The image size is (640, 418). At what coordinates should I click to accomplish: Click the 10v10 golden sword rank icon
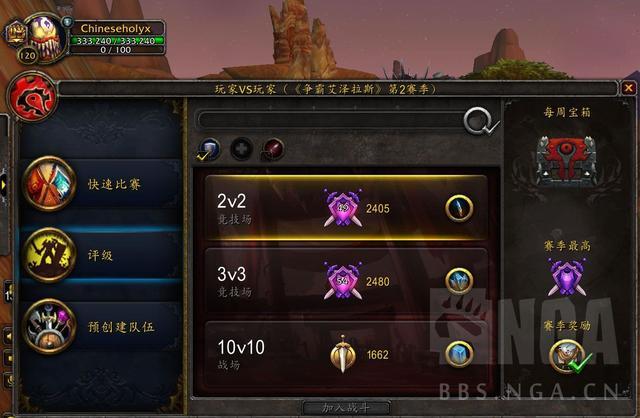tap(343, 354)
